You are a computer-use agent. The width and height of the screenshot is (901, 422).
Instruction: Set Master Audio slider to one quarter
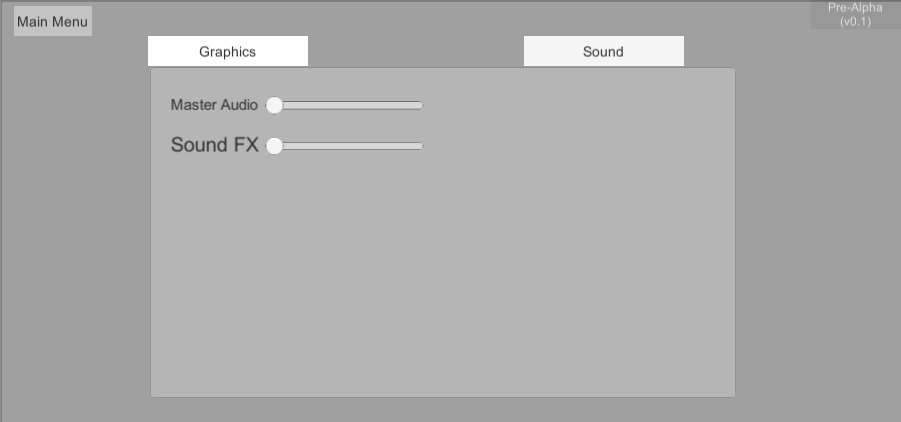coord(311,105)
